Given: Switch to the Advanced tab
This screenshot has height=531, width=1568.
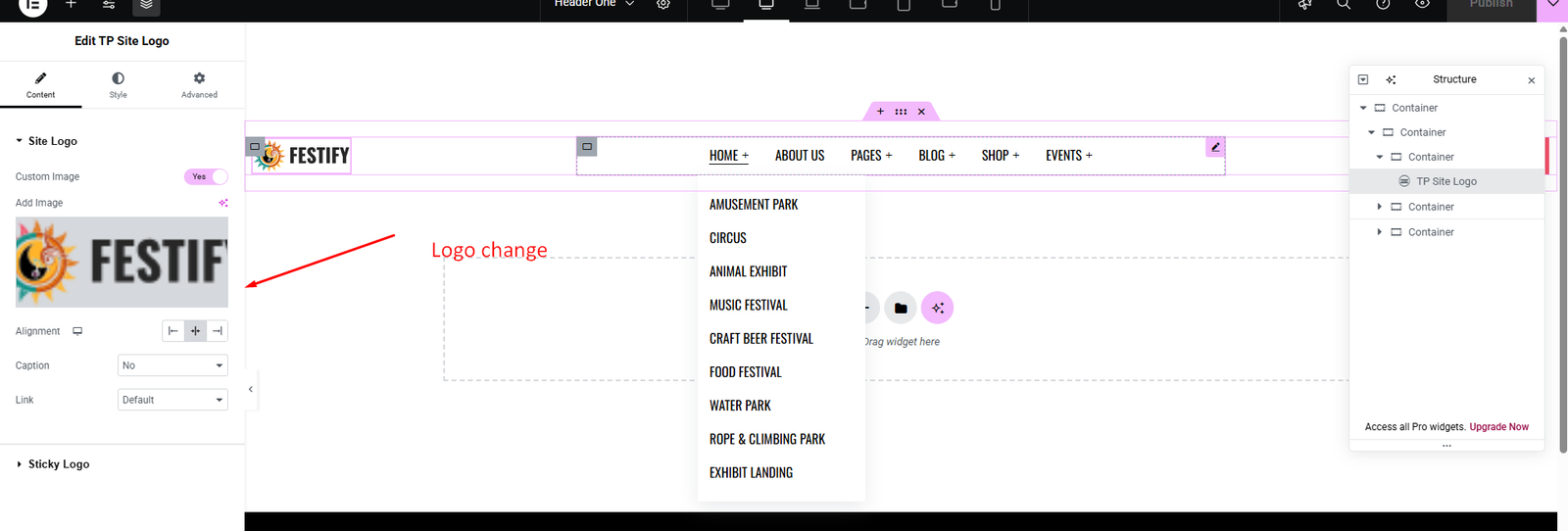Looking at the screenshot, I should [x=199, y=85].
